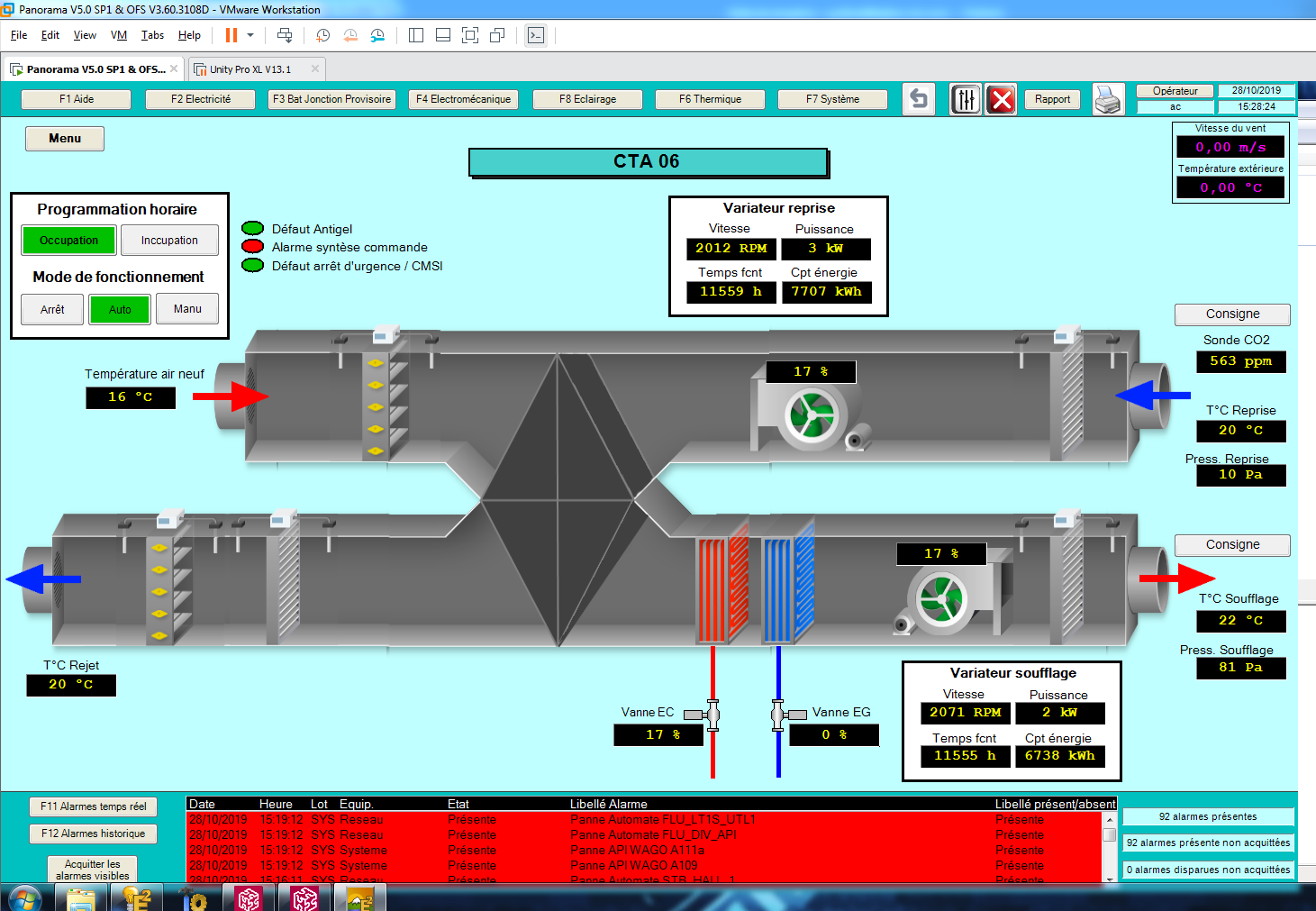This screenshot has height=911, width=1316.
Task: Open the sliders settings icon
Action: (965, 99)
